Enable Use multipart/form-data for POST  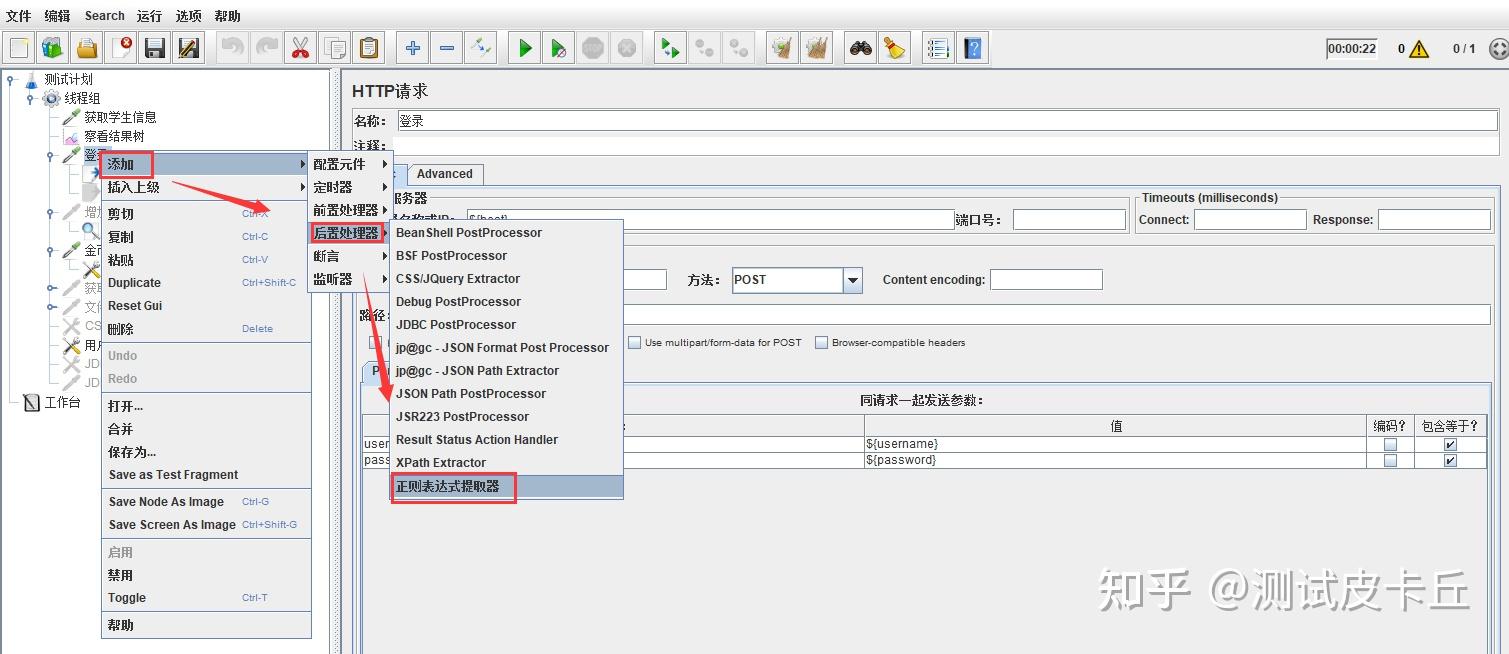[634, 343]
